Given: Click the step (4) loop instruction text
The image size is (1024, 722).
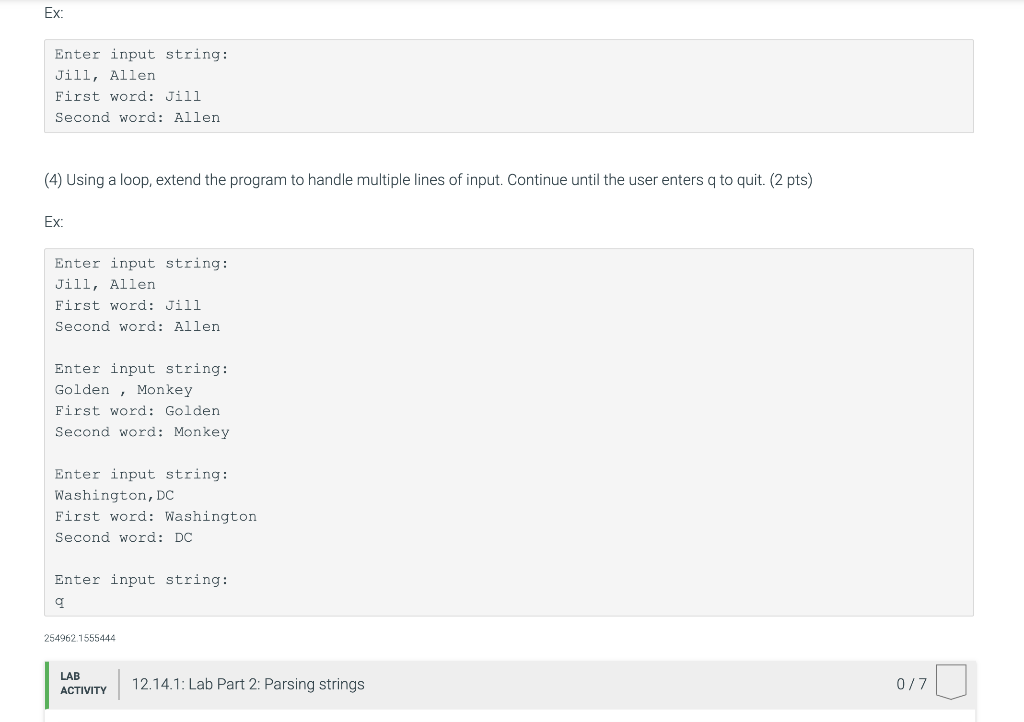Looking at the screenshot, I should [428, 180].
